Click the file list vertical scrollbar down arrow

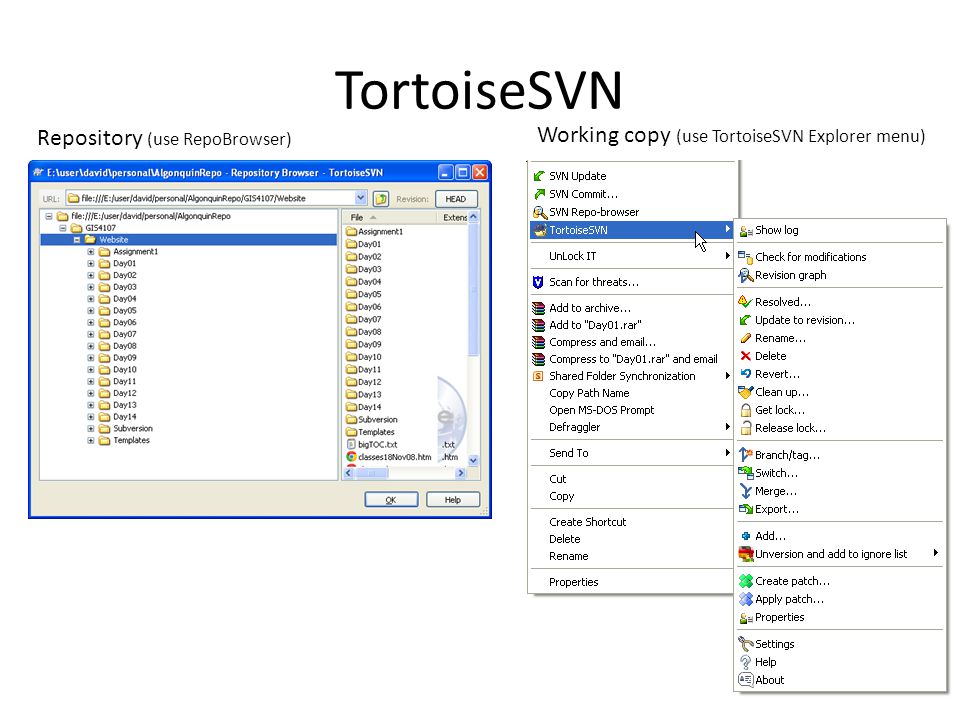473,460
